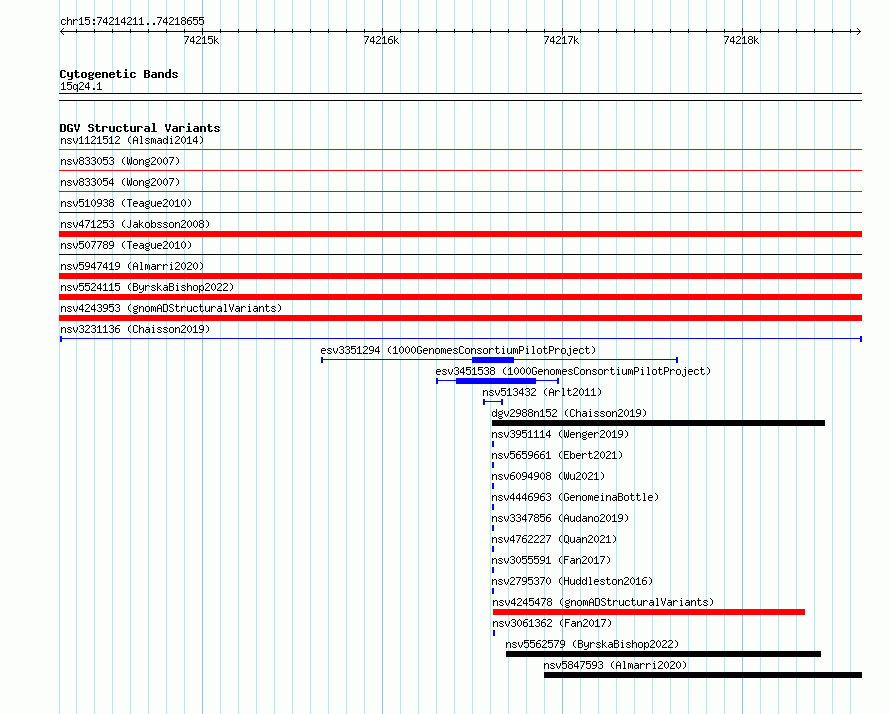Screen dimensions: 890x714
Task: Click the red bar under nsv5524115 (ByrskaBishop2022)
Action: pyautogui.click(x=460, y=297)
